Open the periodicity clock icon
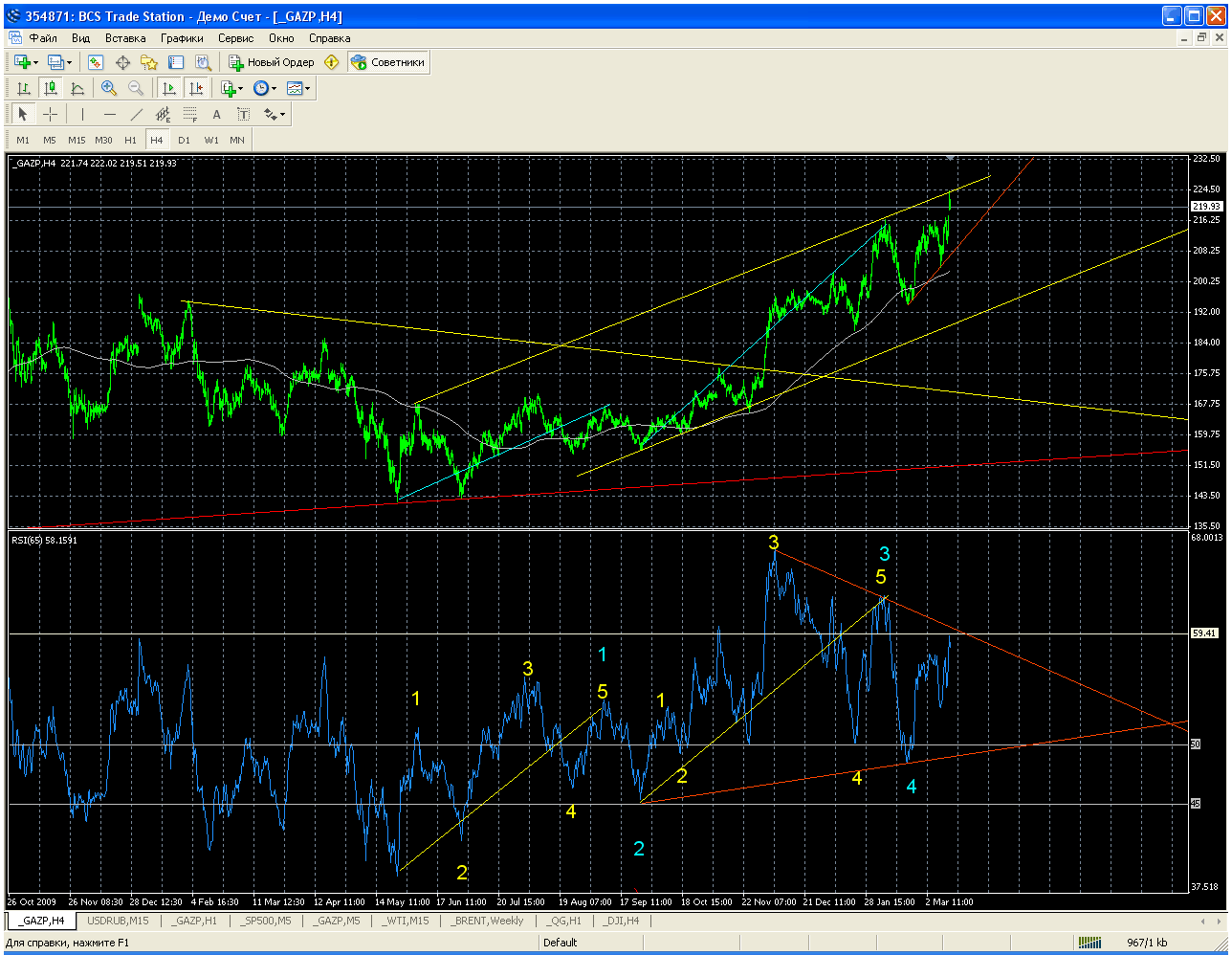Viewport: 1232px width, 955px height. [261, 88]
